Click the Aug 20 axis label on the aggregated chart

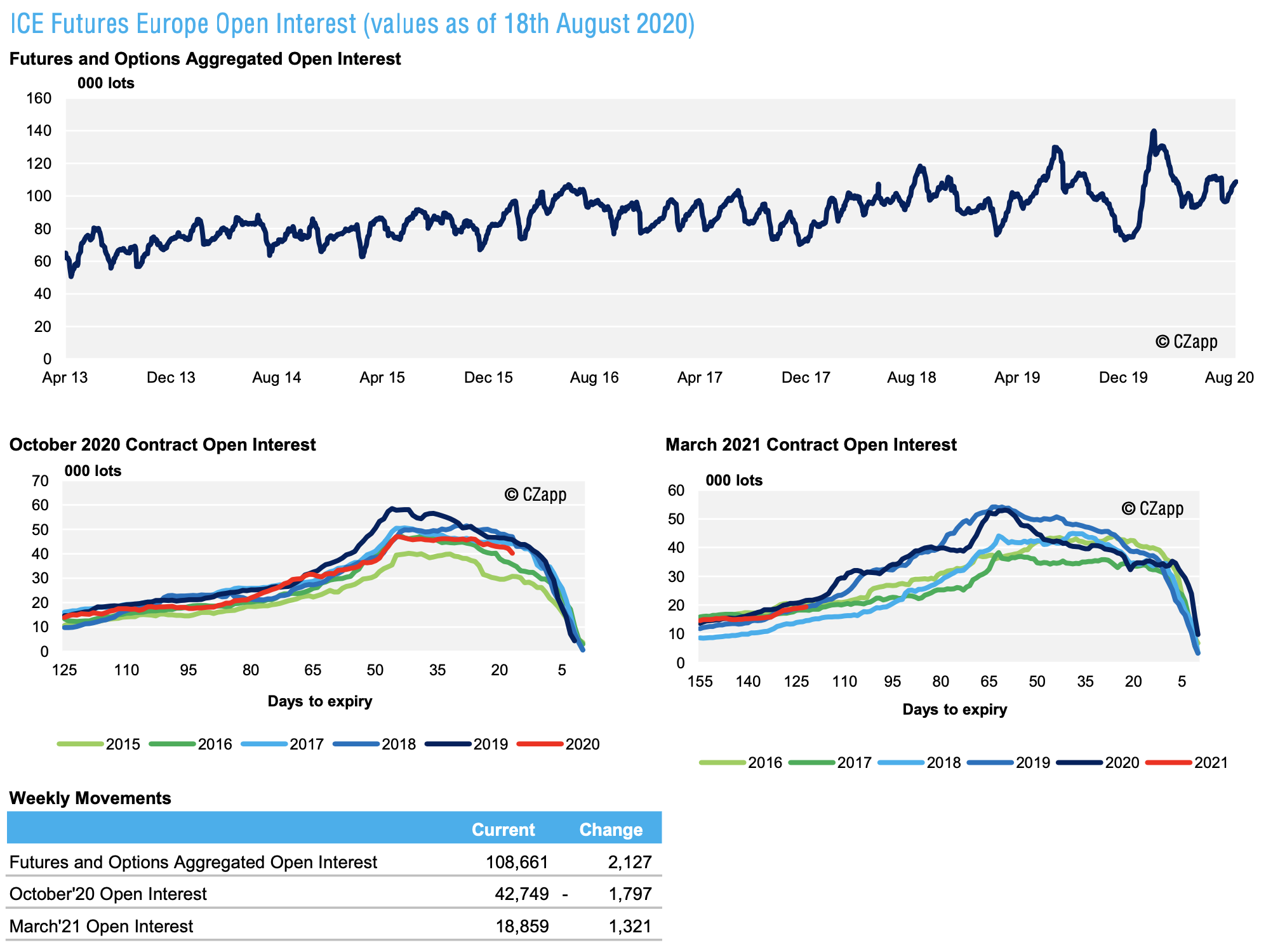point(1229,378)
